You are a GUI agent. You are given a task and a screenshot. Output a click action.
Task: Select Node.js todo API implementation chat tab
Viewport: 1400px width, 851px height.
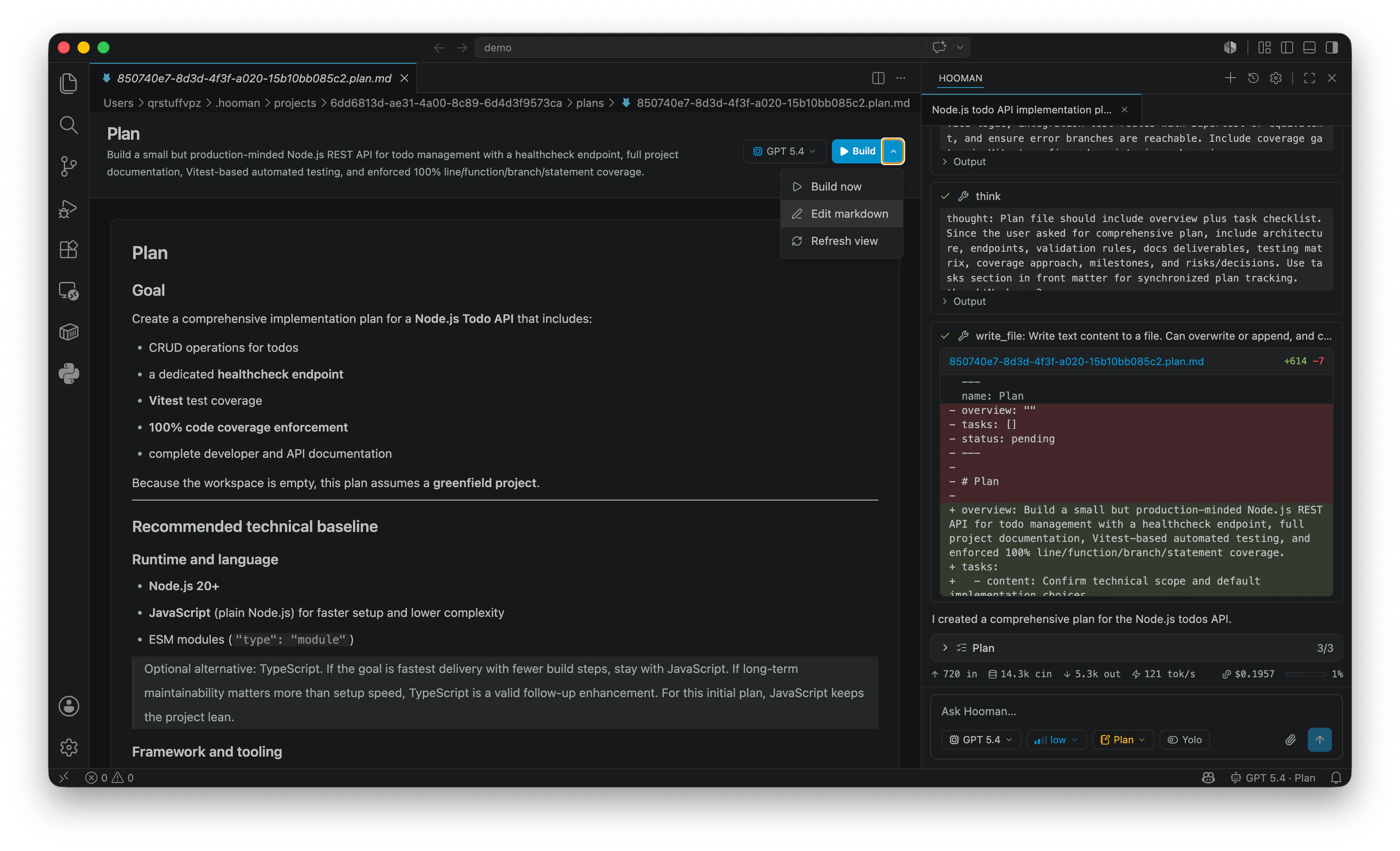tap(1022, 110)
